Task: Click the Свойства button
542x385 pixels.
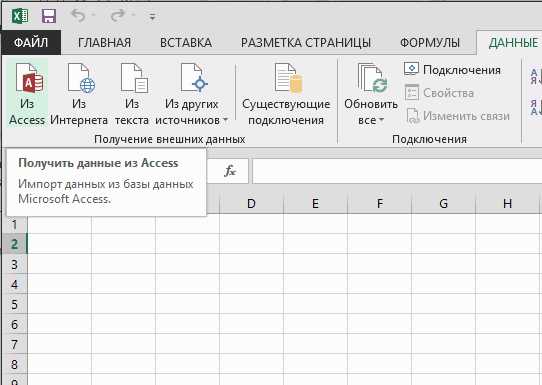Action: pyautogui.click(x=439, y=93)
